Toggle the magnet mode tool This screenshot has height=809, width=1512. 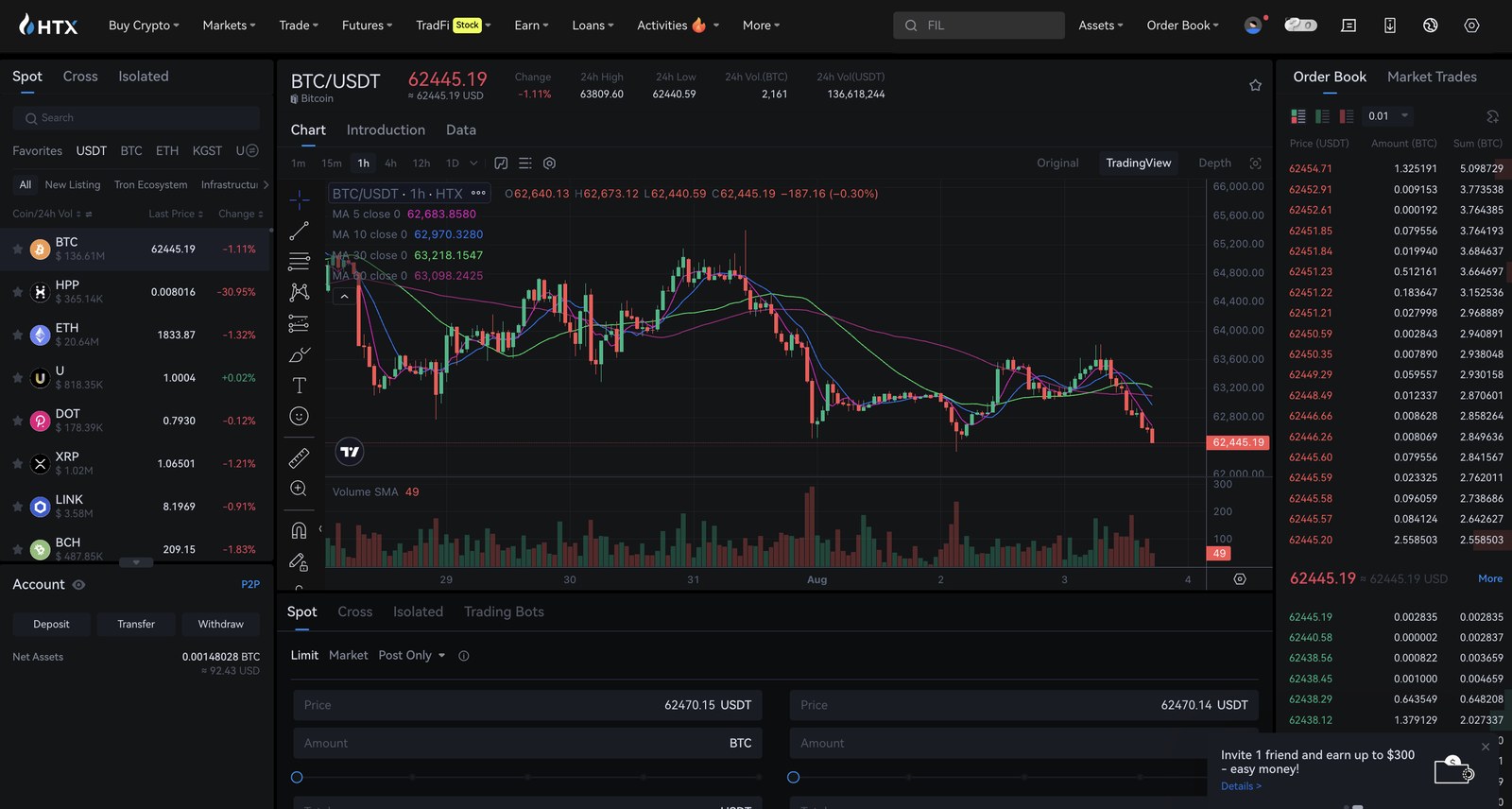[x=299, y=530]
